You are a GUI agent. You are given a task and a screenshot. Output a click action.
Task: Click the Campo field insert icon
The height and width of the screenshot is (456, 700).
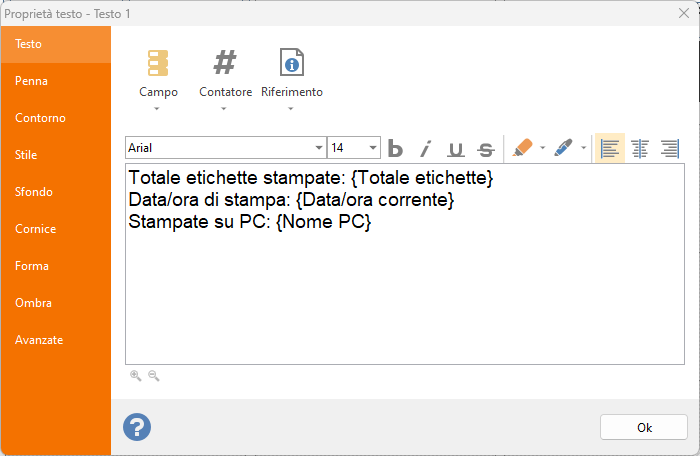point(158,63)
